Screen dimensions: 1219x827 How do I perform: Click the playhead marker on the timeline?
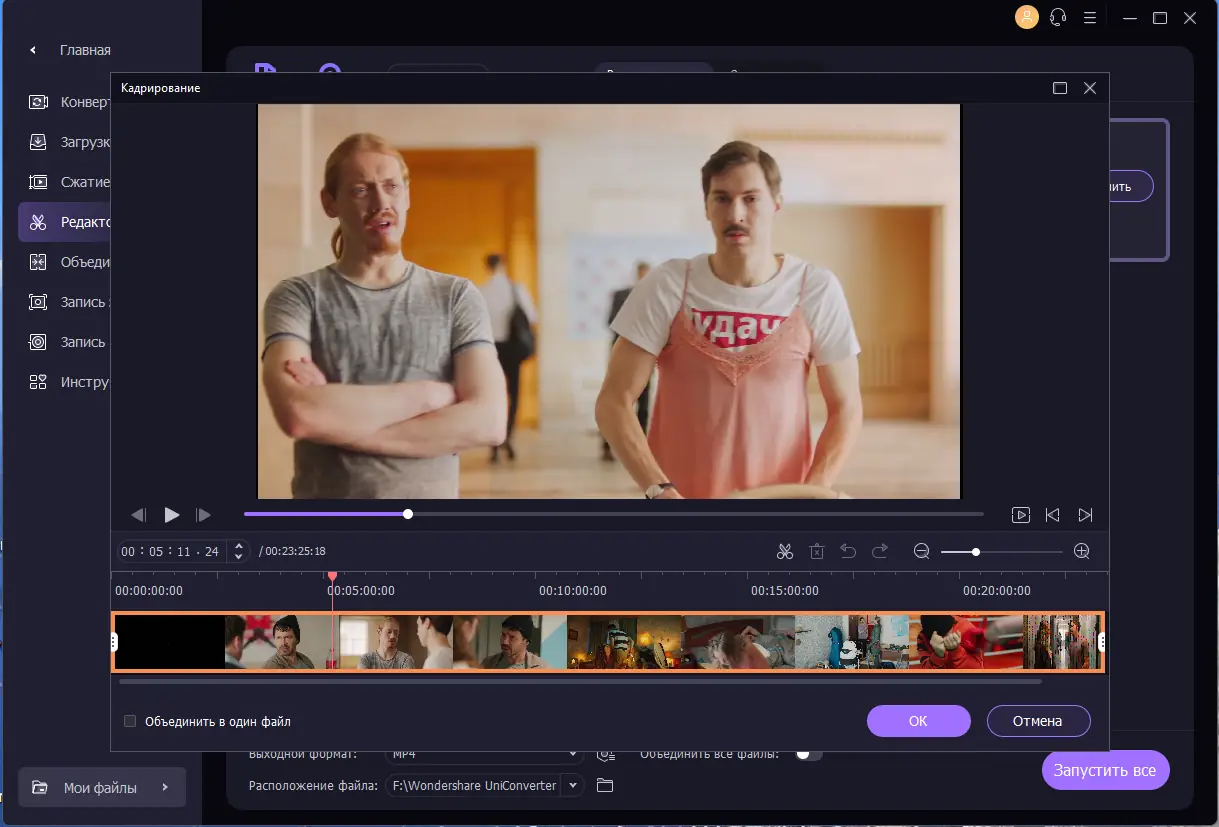click(x=332, y=577)
